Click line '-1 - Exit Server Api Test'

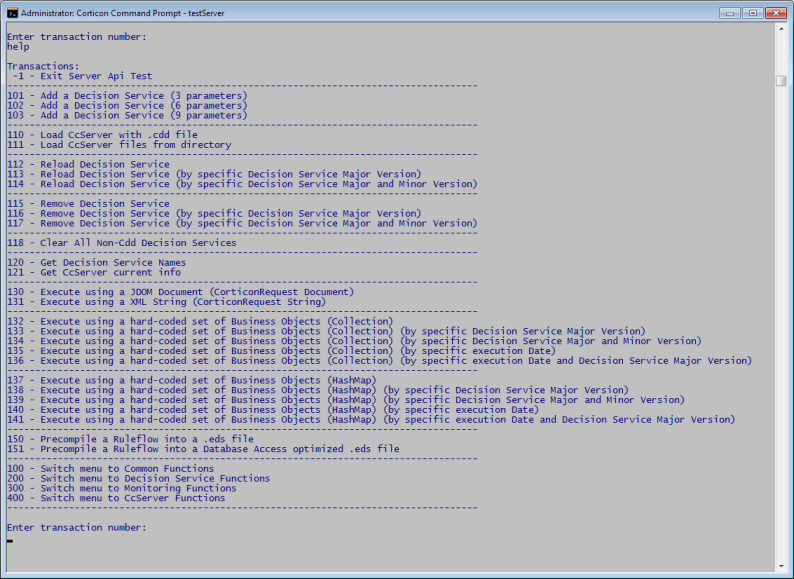(x=82, y=76)
